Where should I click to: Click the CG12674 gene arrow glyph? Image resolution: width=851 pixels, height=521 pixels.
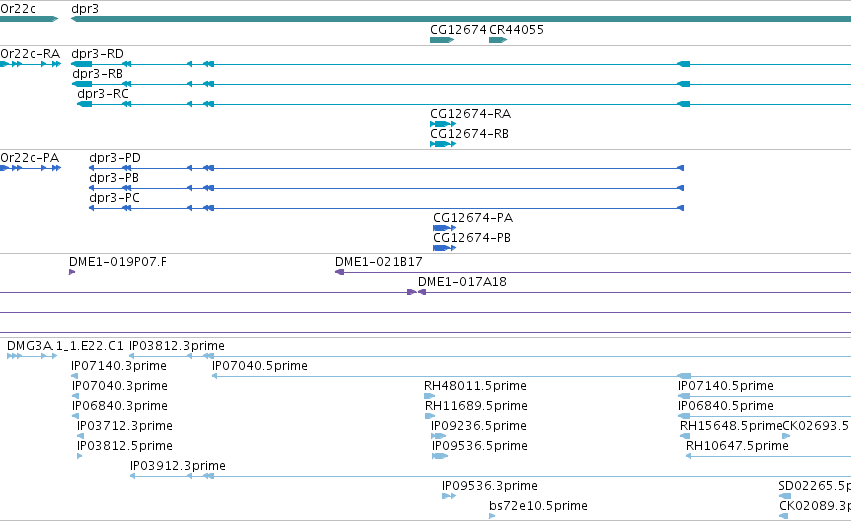tap(442, 40)
